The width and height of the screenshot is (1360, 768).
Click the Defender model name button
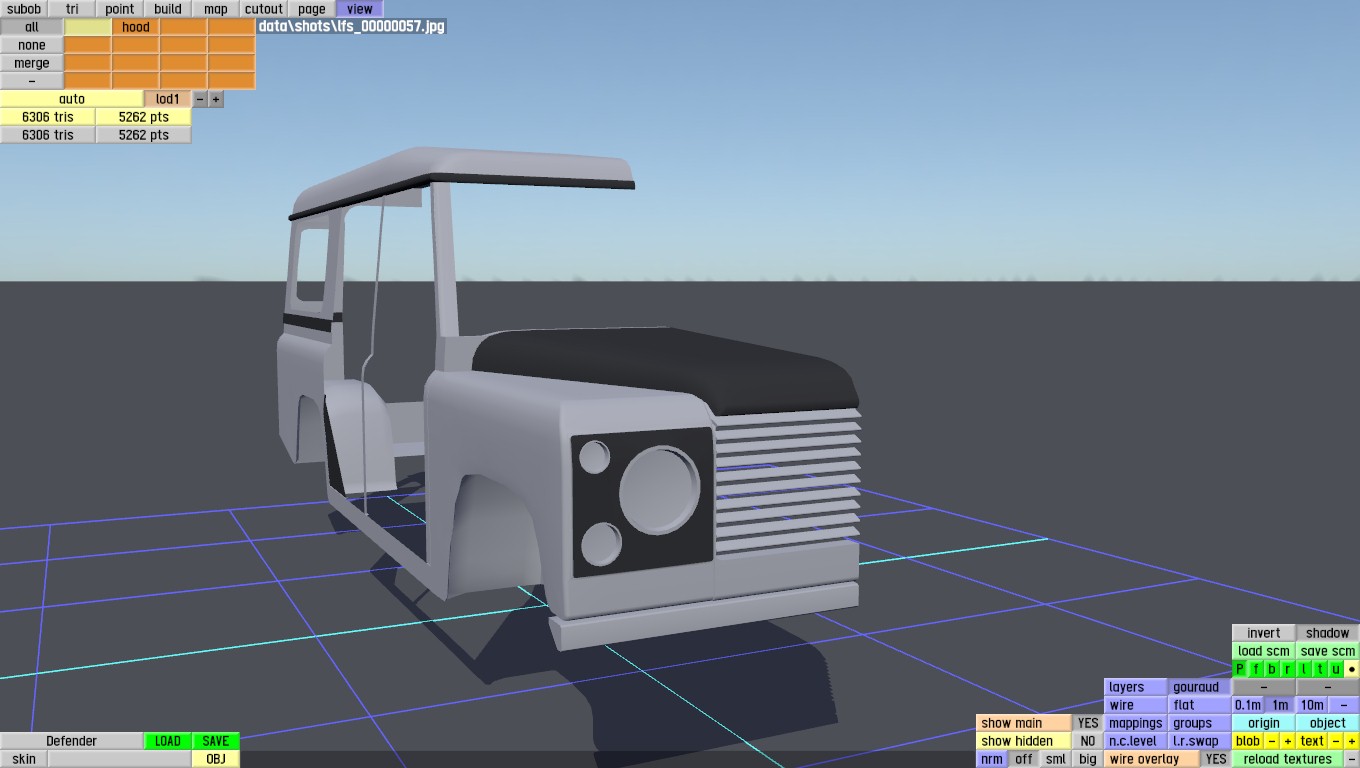click(x=72, y=741)
